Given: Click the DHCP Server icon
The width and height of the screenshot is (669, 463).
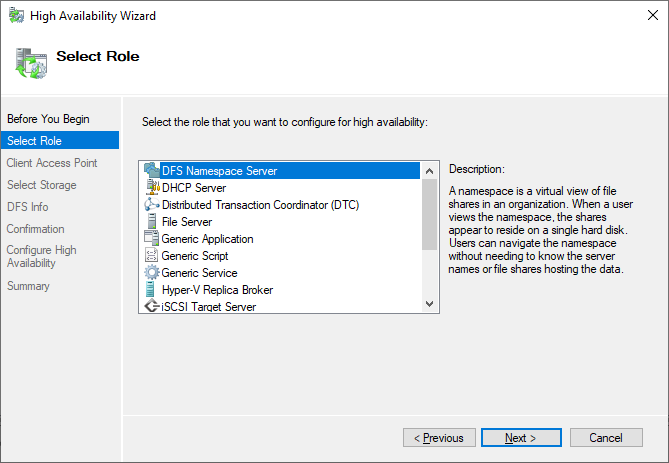Looking at the screenshot, I should pyautogui.click(x=152, y=187).
